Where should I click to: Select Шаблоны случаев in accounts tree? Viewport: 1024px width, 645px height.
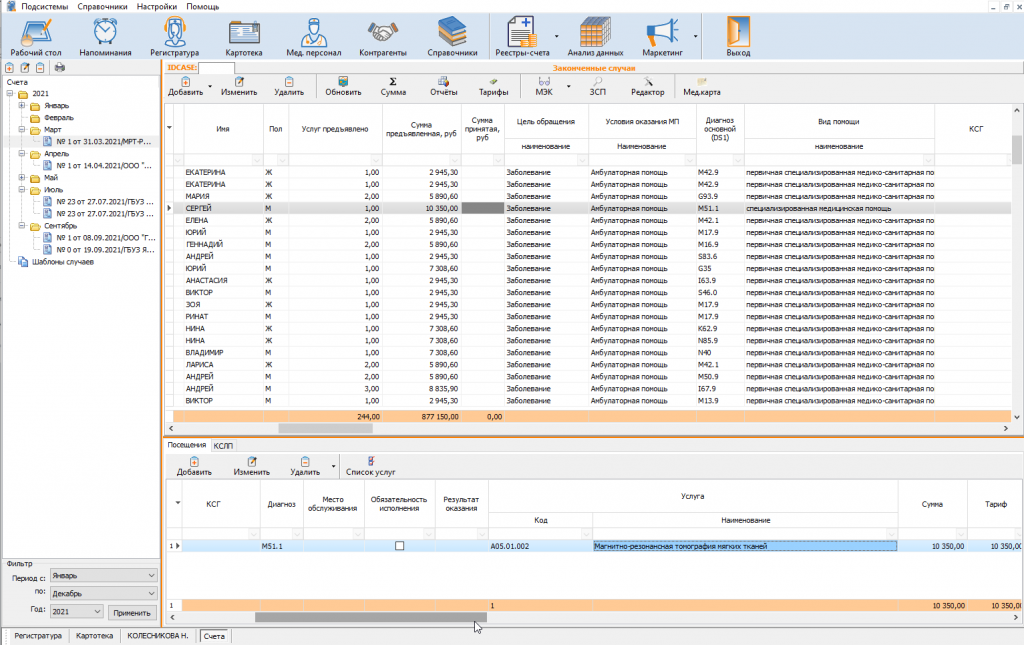(62, 262)
